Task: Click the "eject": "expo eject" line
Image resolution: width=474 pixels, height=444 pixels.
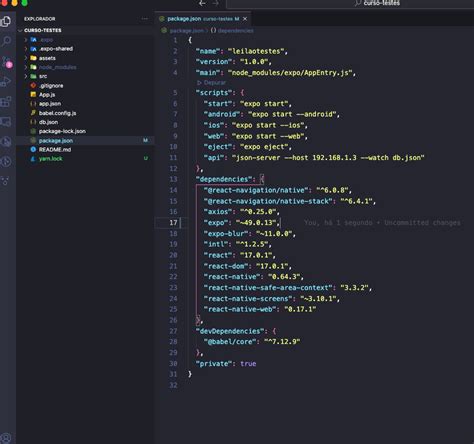Action: (248, 147)
